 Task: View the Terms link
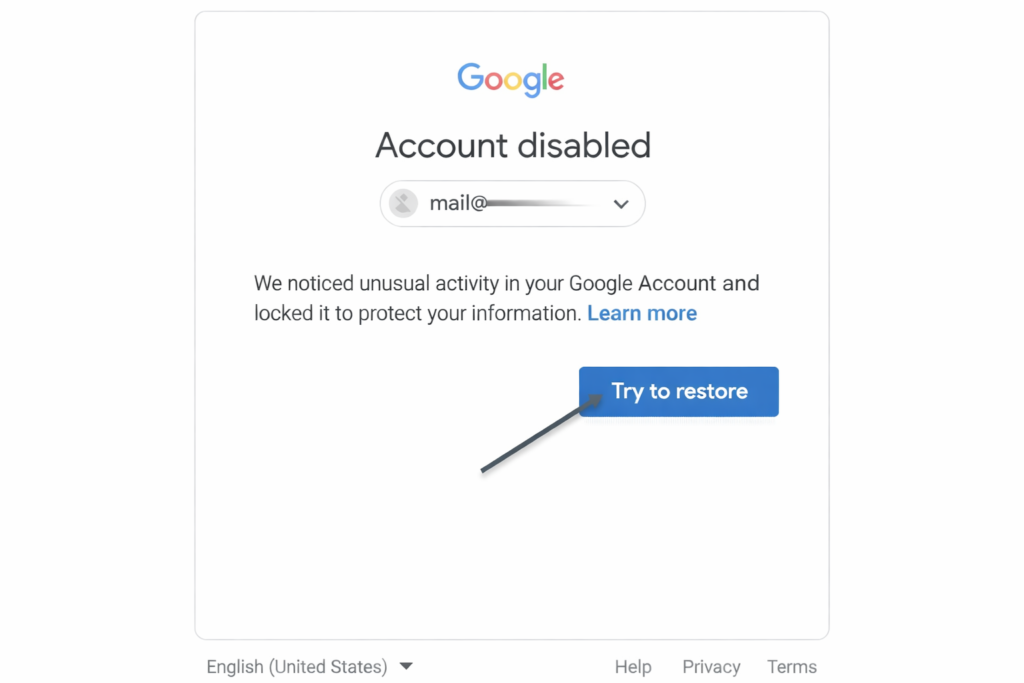(792, 667)
